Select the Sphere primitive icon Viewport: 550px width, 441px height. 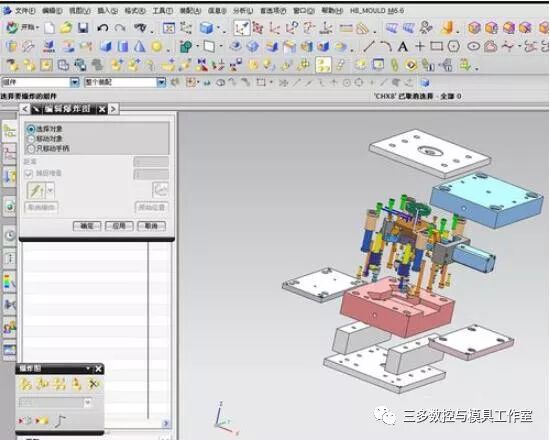point(156,46)
